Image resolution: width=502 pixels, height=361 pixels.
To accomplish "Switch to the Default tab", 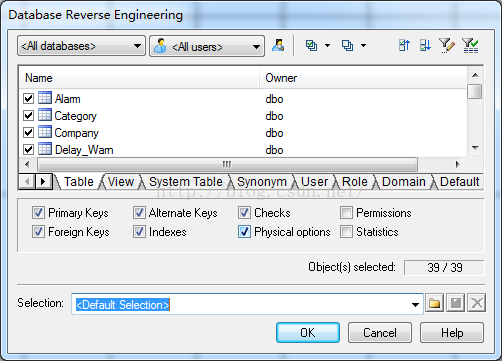I will pyautogui.click(x=459, y=182).
